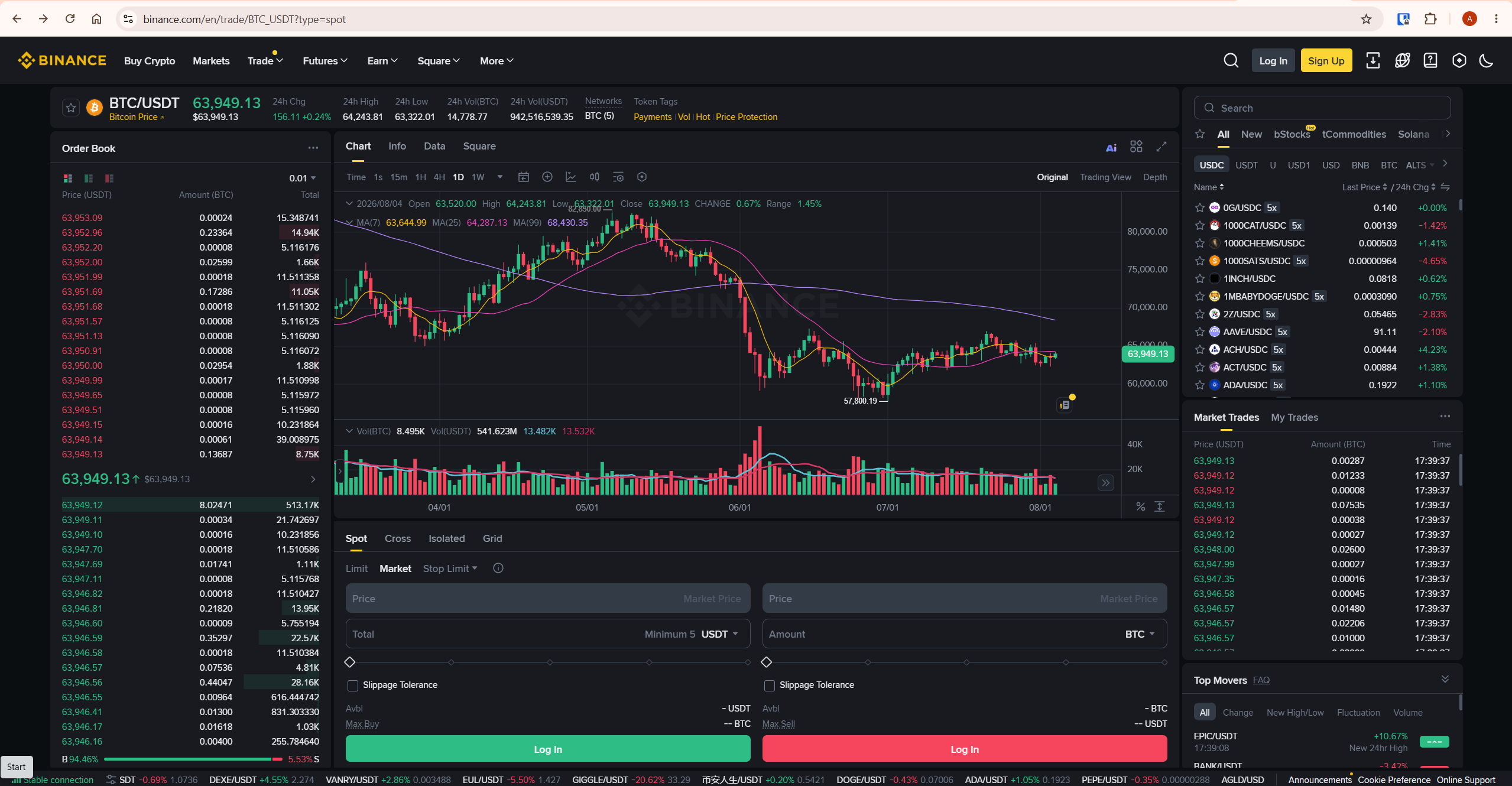Show both buy and sell orders view

click(x=68, y=178)
